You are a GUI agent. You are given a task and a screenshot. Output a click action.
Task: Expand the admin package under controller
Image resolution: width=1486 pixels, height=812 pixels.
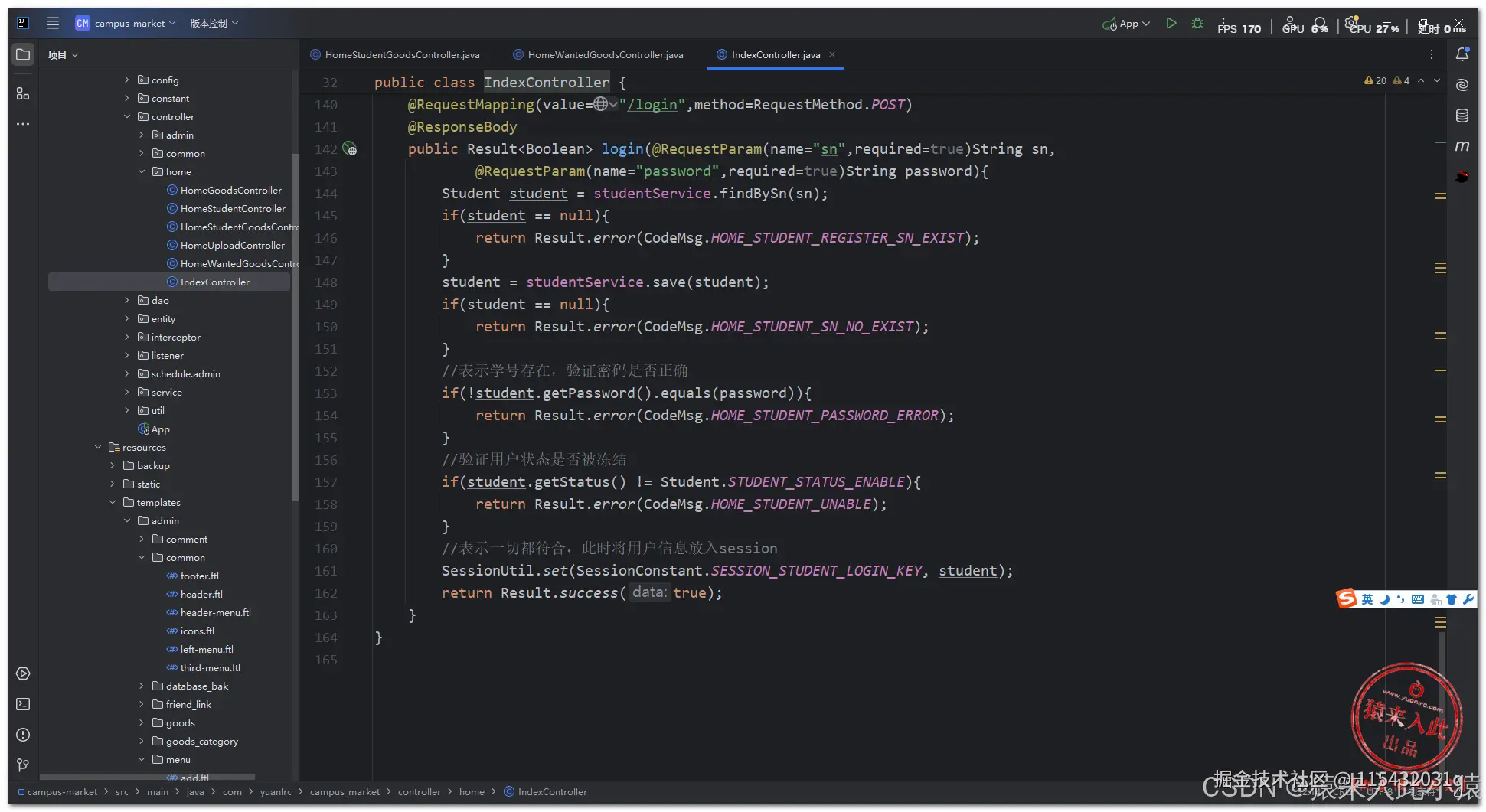click(142, 135)
